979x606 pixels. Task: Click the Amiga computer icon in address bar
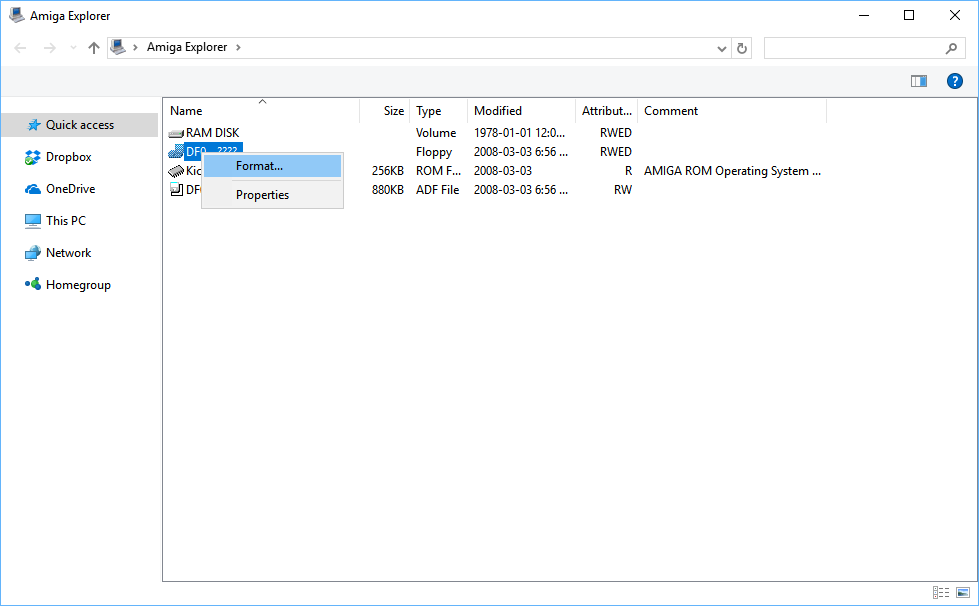(118, 47)
